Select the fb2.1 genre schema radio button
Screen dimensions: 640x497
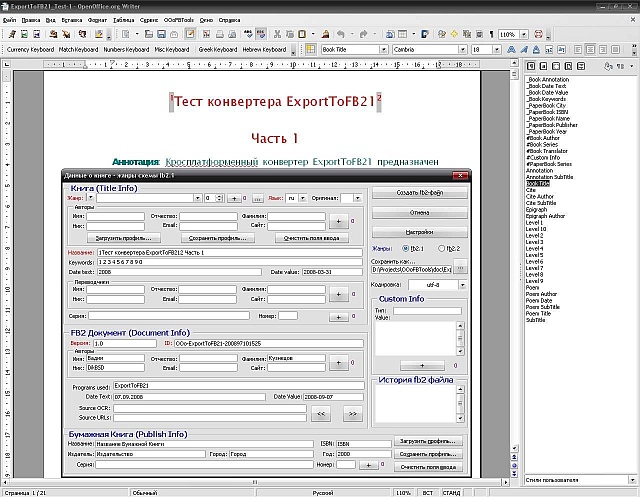click(404, 249)
